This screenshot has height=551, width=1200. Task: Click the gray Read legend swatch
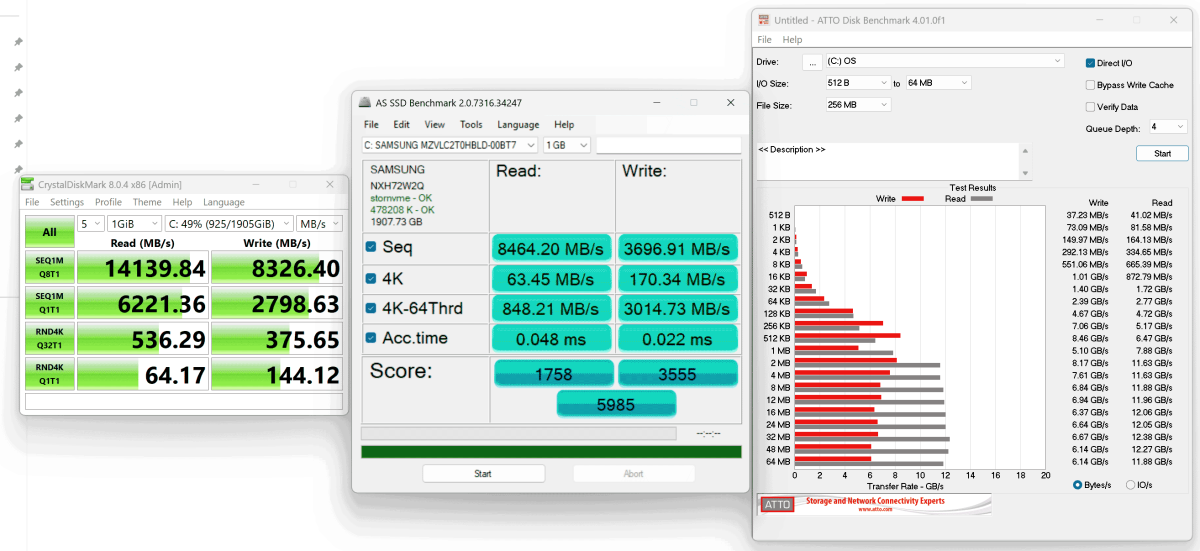click(x=981, y=199)
